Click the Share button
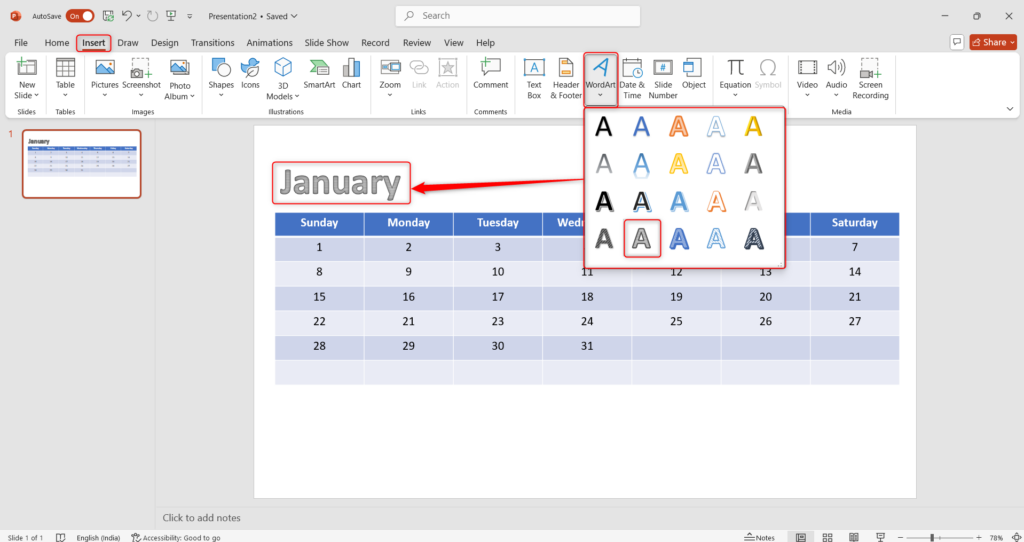 coord(993,42)
